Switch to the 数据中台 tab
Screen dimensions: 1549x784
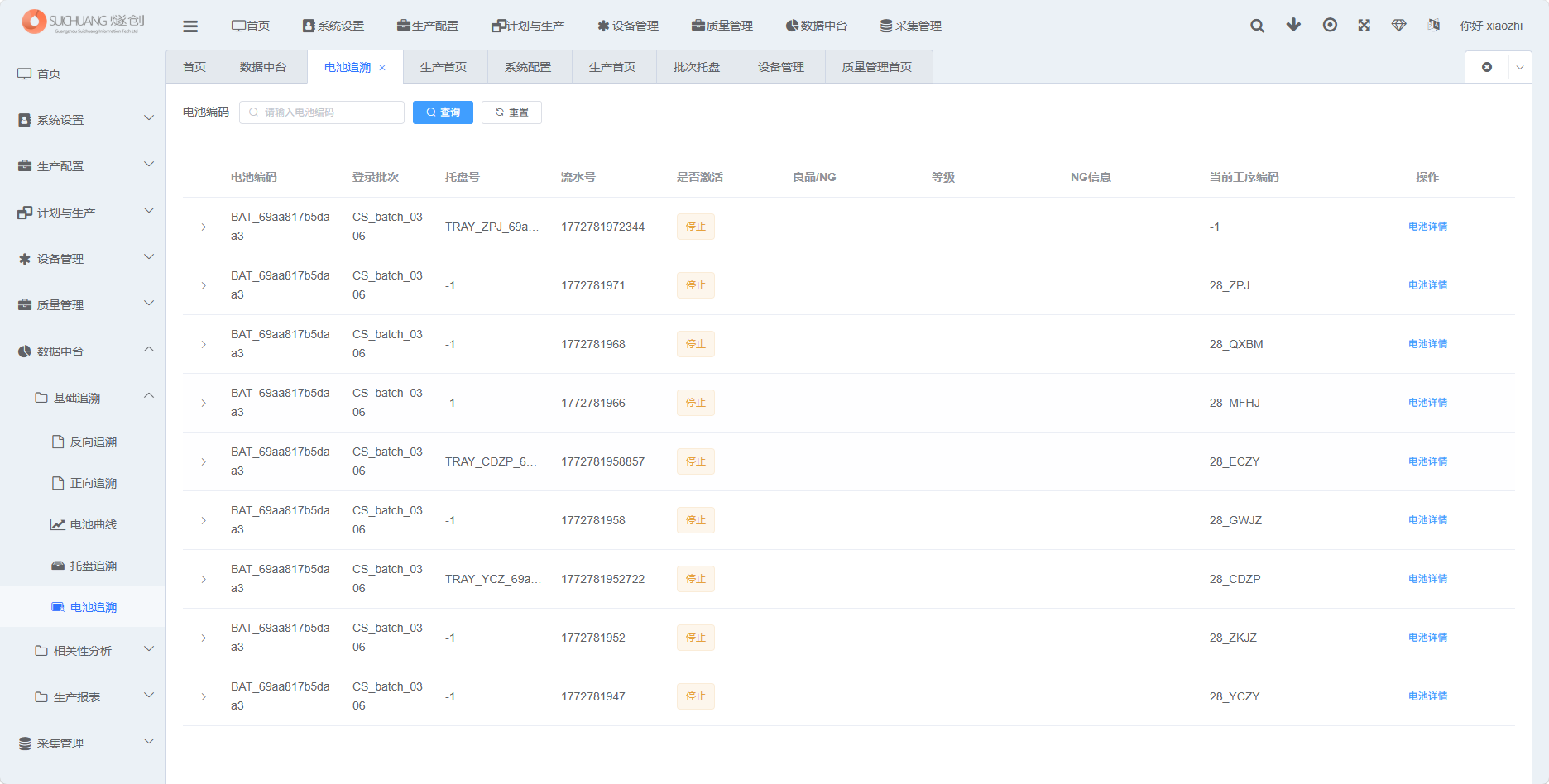click(263, 67)
